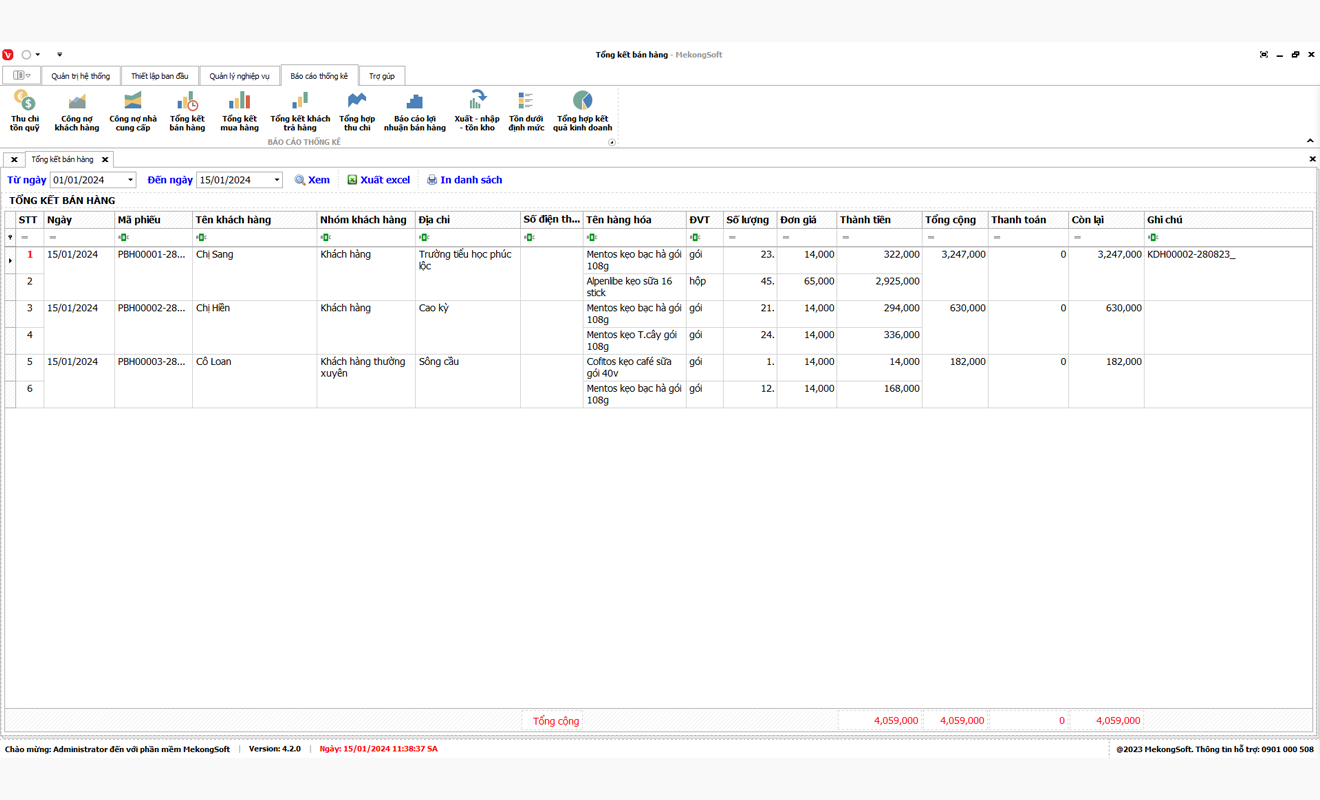Sort by the Tên khách hàng column header
The image size is (1320, 800).
click(254, 220)
